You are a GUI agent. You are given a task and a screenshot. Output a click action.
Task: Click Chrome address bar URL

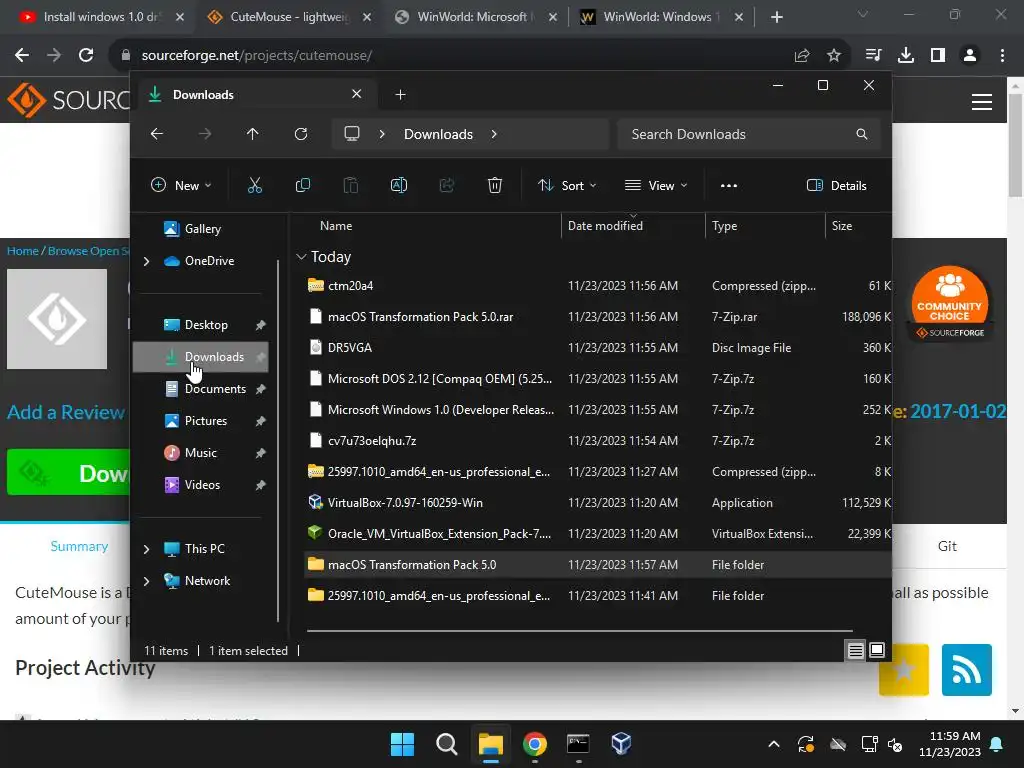pyautogui.click(x=257, y=56)
